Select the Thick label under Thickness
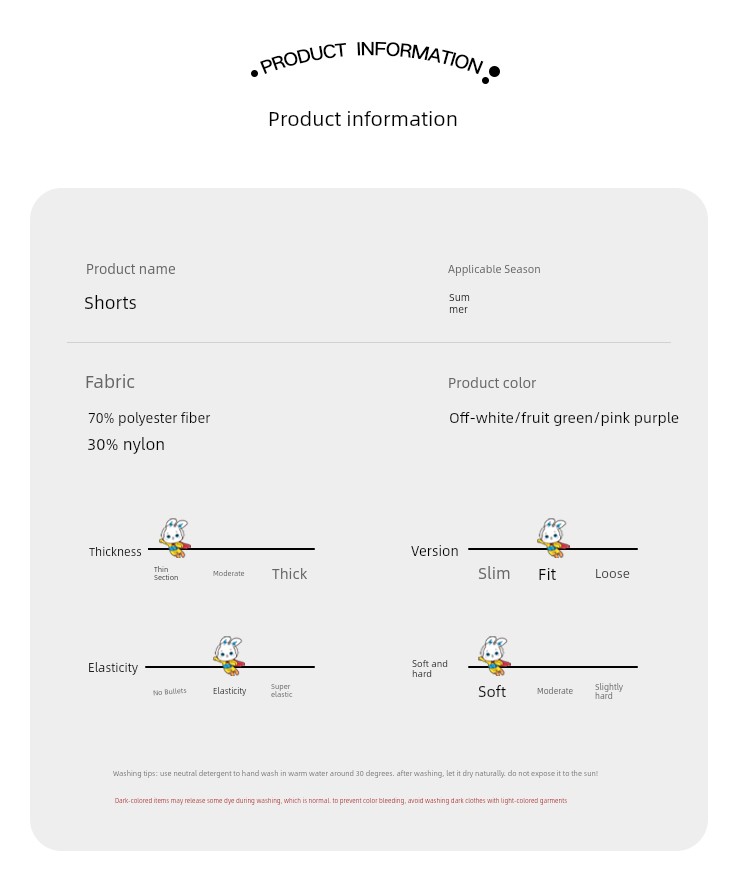Screen dimensions: 750x894 [289, 574]
